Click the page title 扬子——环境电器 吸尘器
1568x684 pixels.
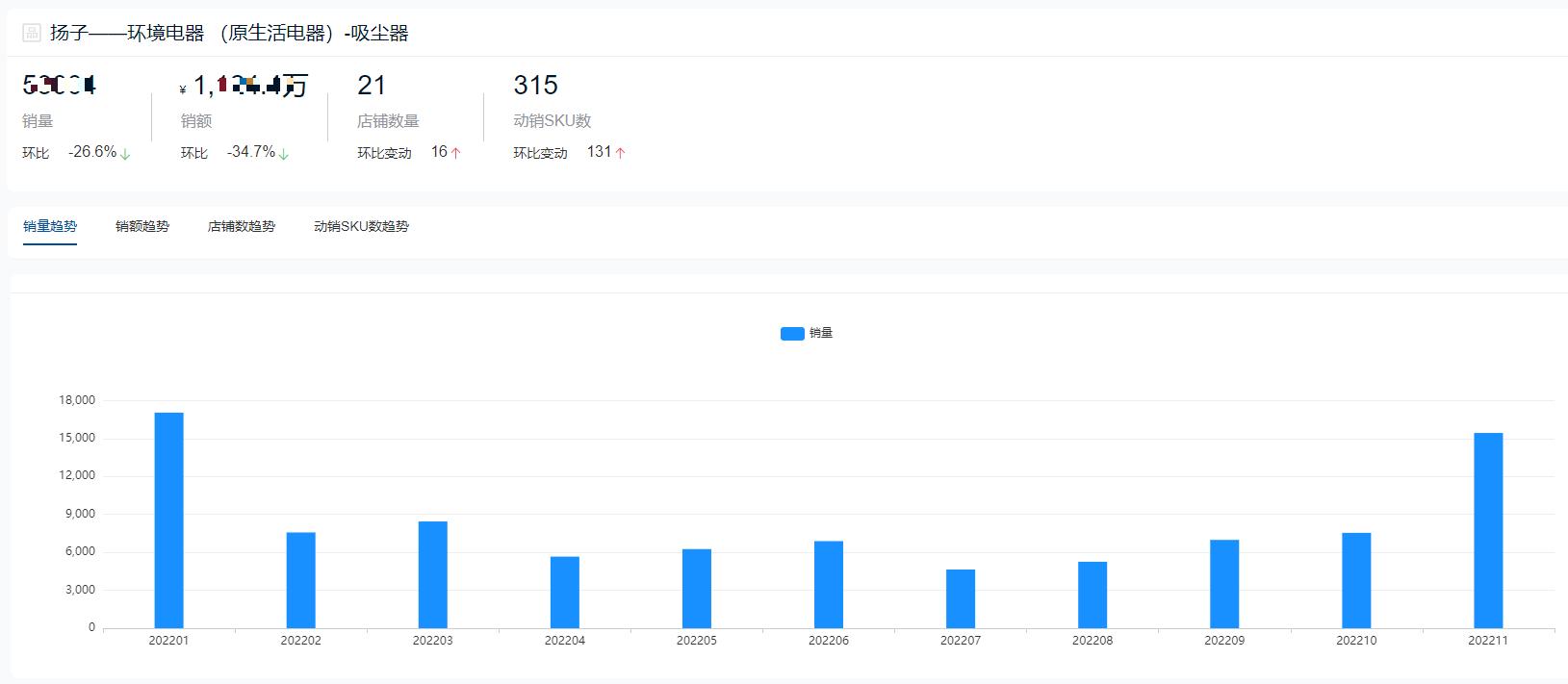[229, 34]
